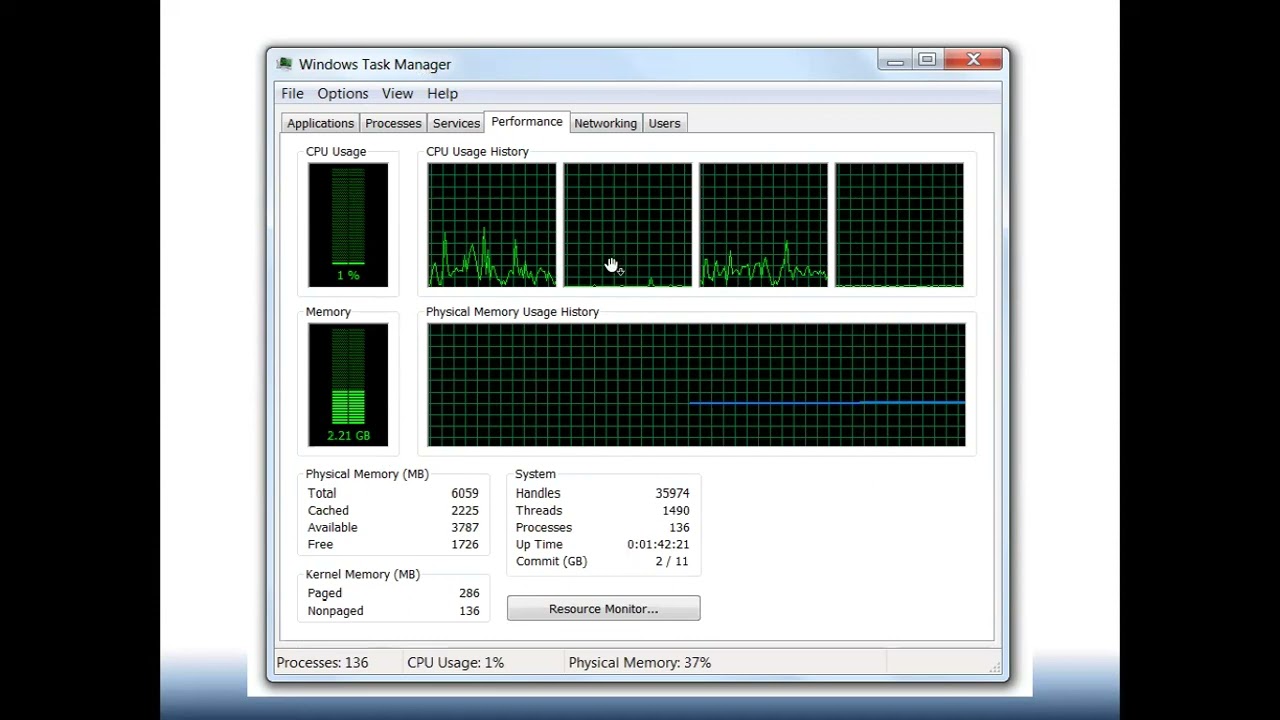1280x720 pixels.
Task: Click the window resize grip corner
Action: coord(994,667)
